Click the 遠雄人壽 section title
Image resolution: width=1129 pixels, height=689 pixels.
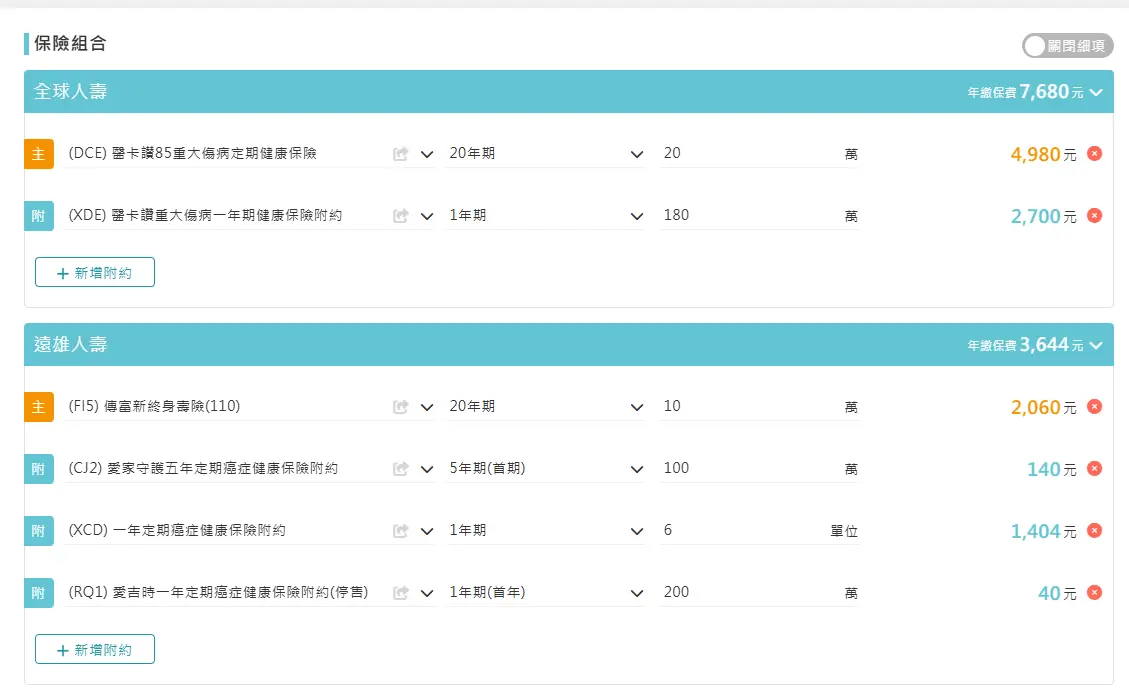point(71,345)
